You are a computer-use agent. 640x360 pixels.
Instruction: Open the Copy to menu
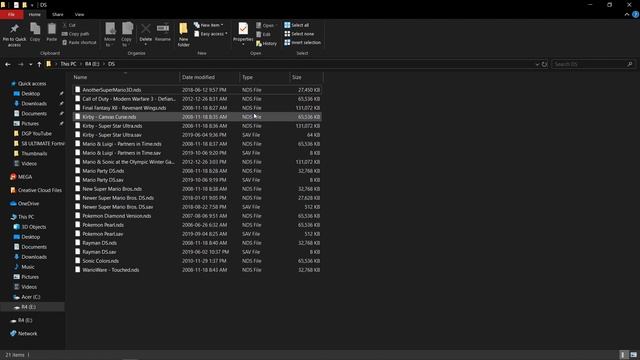tap(127, 34)
